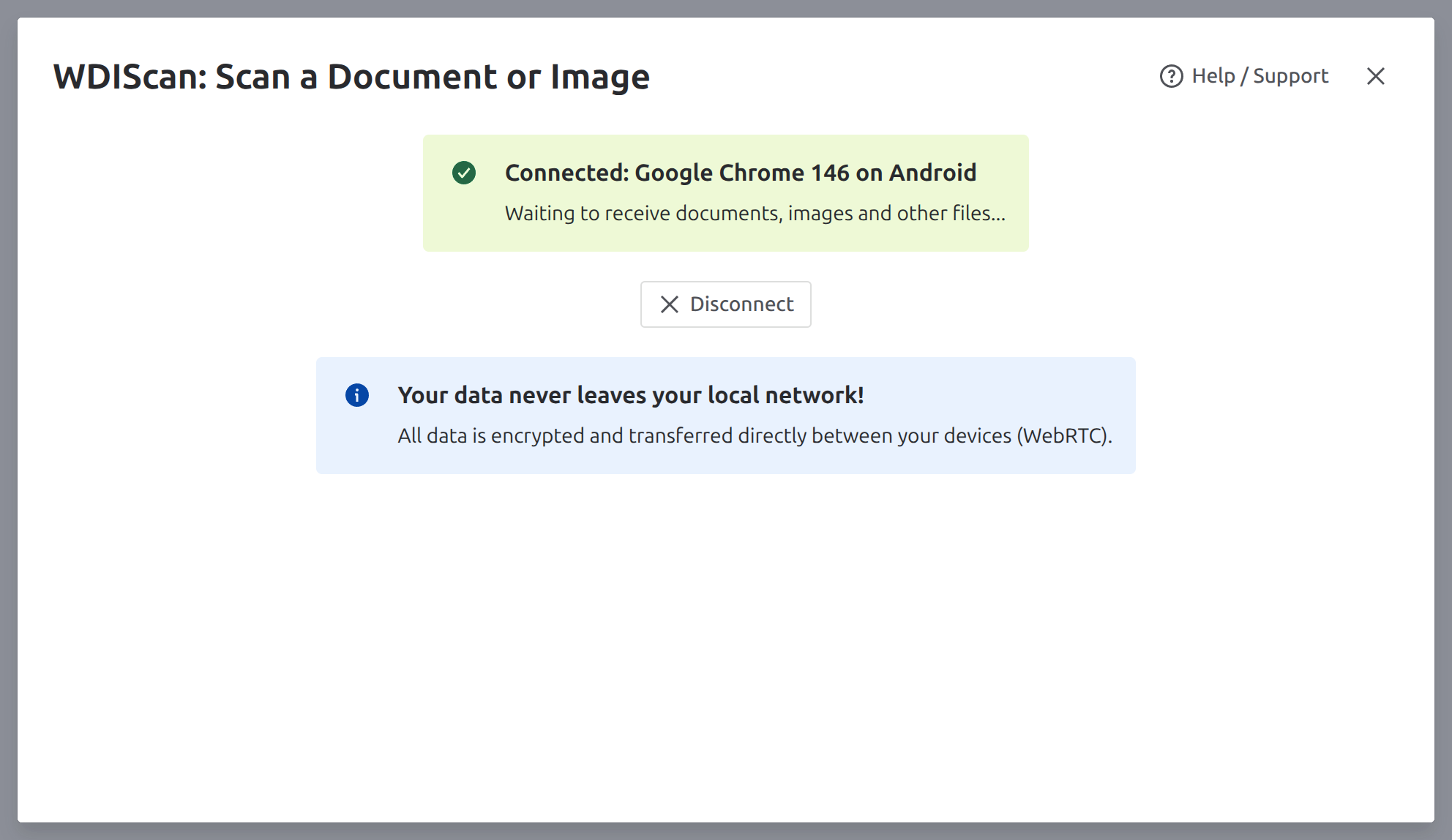Click the local network privacy heading
1452x840 pixels.
[630, 395]
